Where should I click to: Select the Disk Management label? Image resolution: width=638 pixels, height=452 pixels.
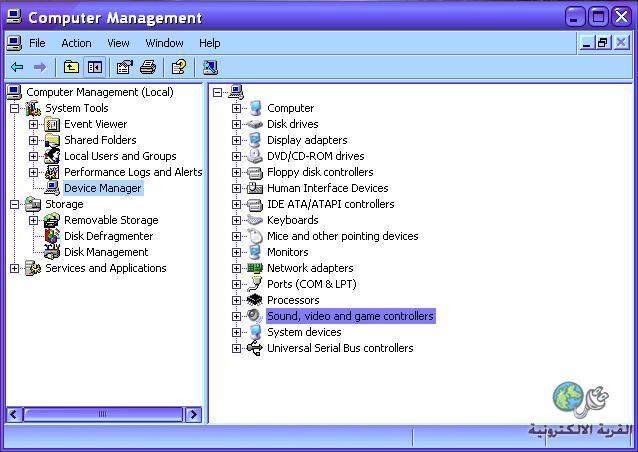(x=106, y=252)
